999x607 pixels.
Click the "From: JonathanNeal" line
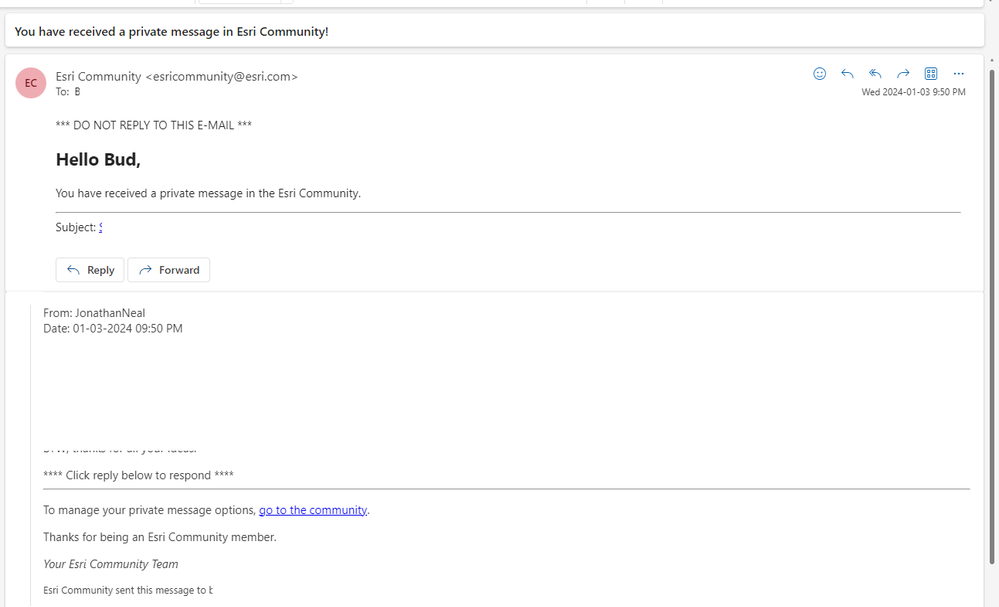coord(94,313)
